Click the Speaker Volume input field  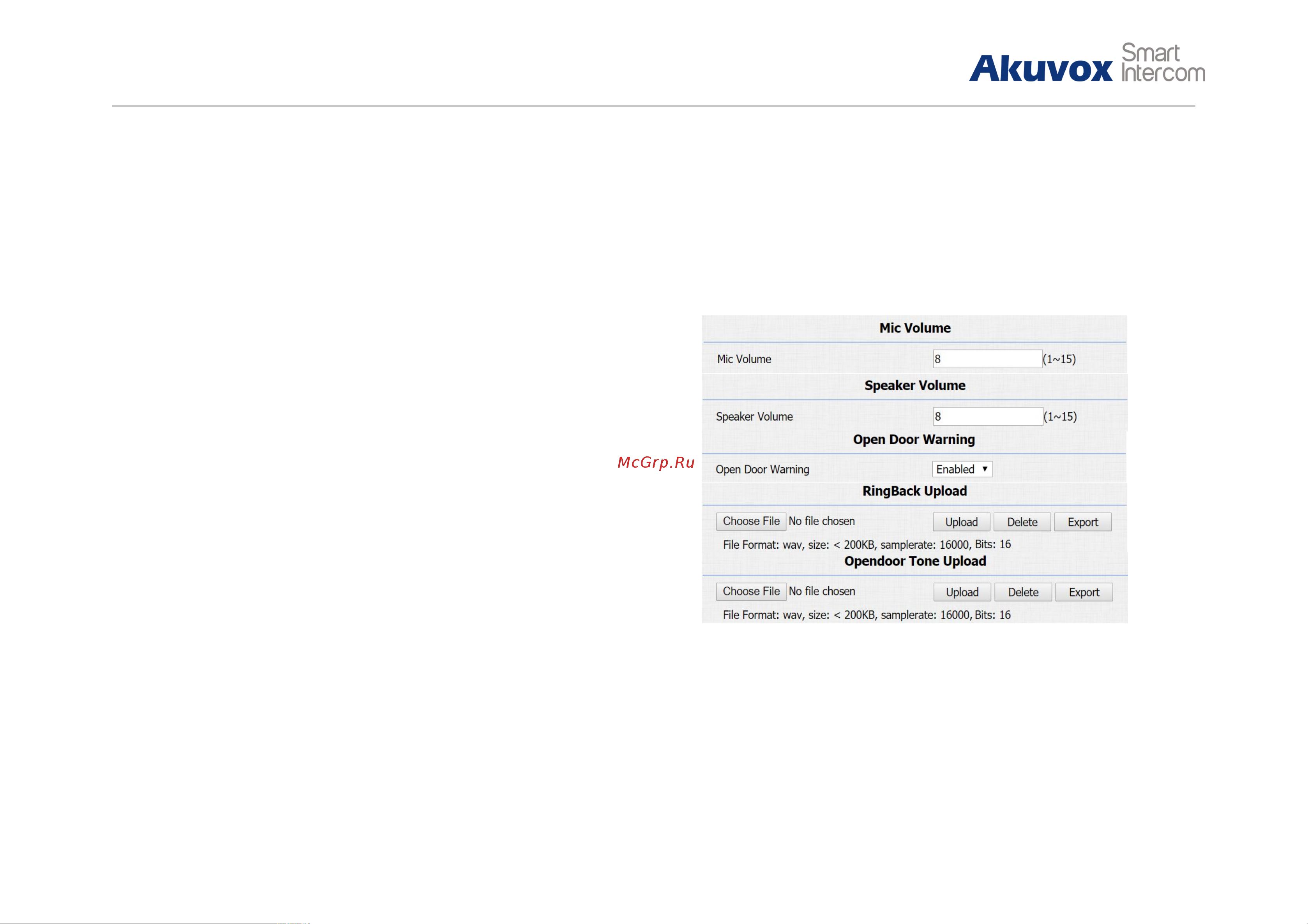click(x=988, y=417)
